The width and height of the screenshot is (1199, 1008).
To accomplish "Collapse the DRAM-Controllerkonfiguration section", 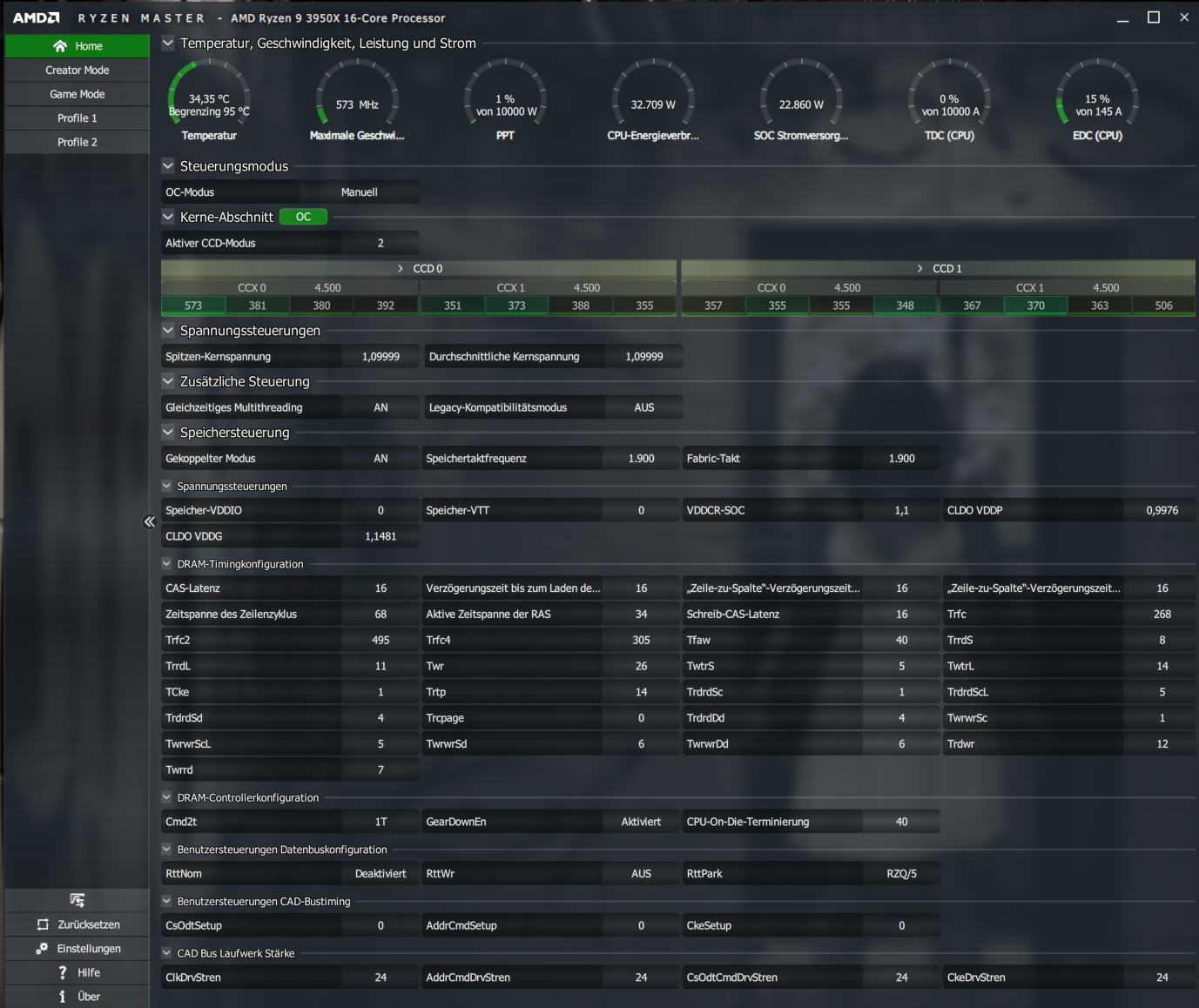I will tap(167, 797).
